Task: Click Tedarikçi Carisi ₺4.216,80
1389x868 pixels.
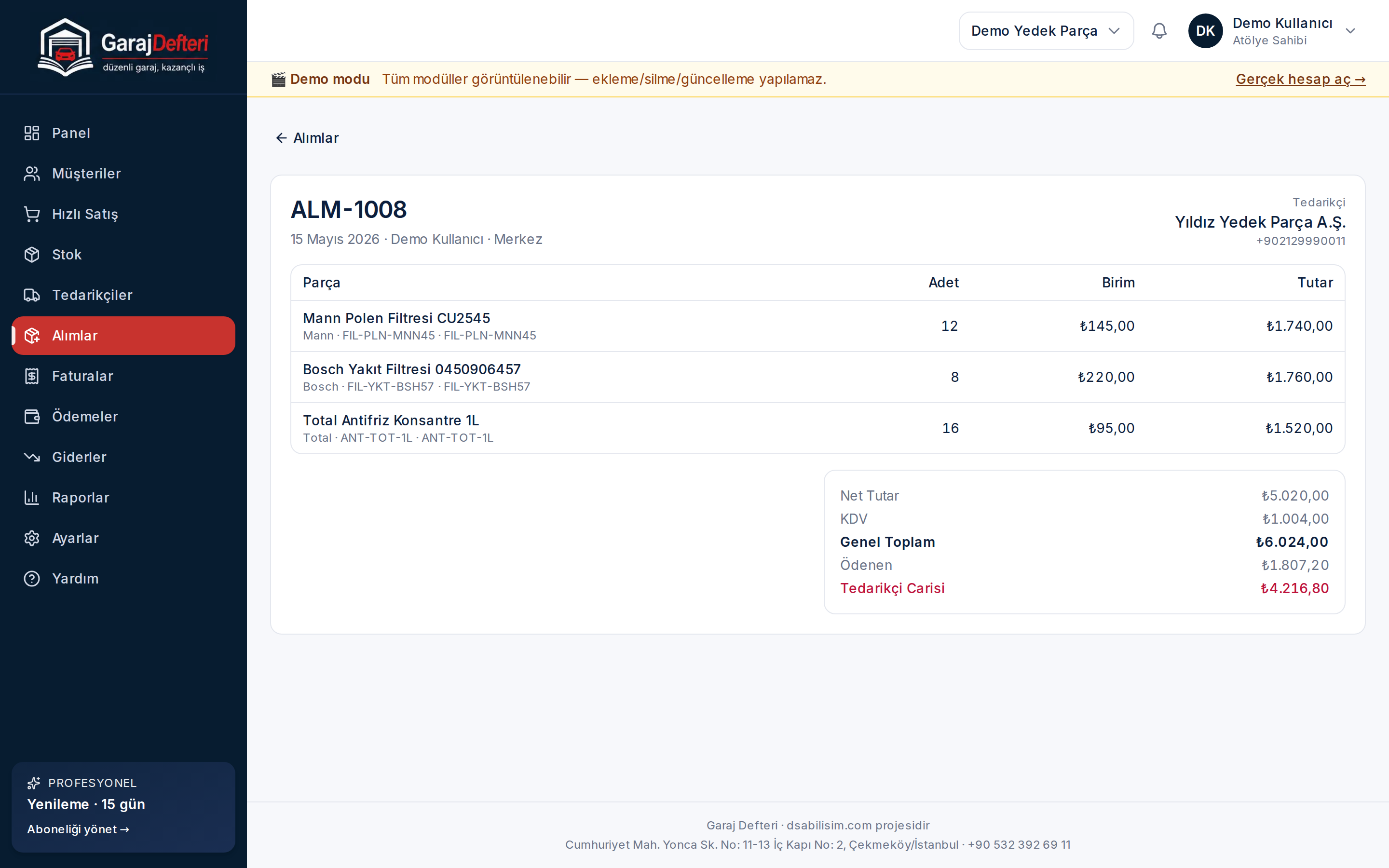Action: point(1294,588)
